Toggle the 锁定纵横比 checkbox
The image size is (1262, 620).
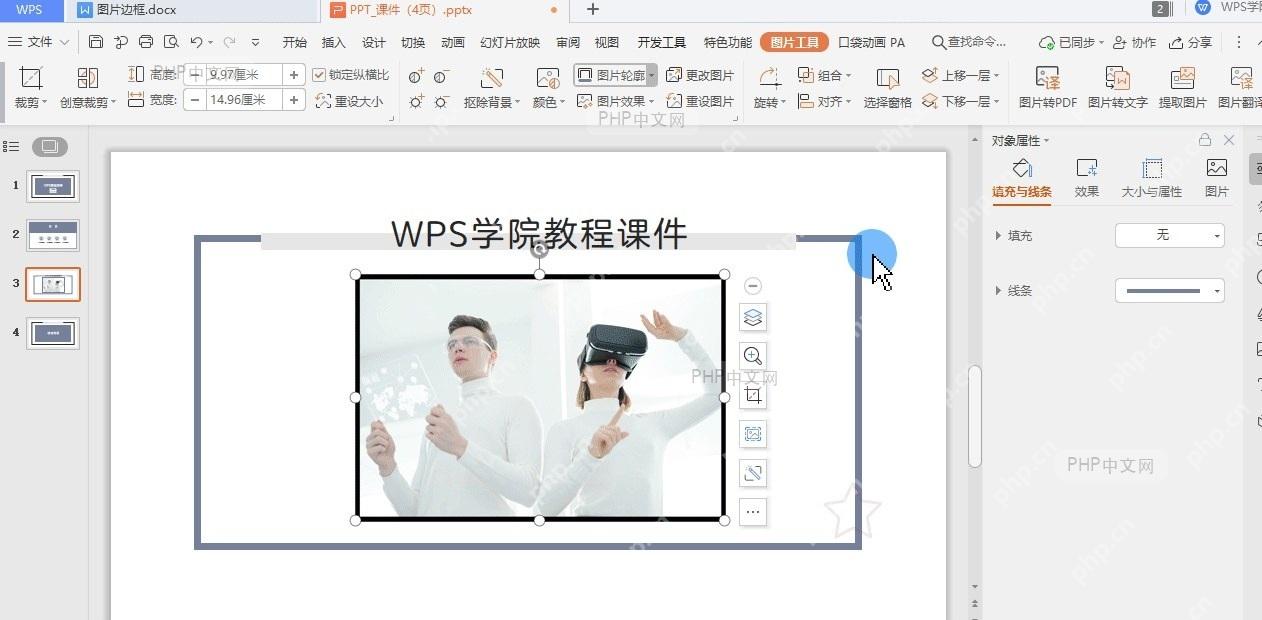[319, 75]
